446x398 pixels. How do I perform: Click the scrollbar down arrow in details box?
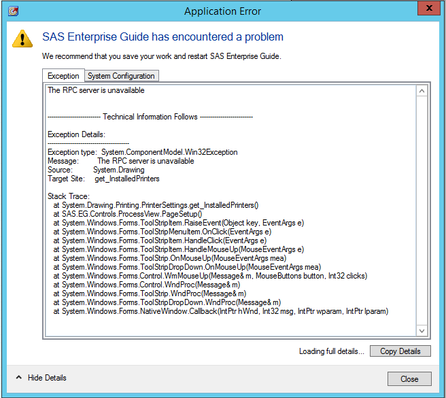tap(422, 331)
